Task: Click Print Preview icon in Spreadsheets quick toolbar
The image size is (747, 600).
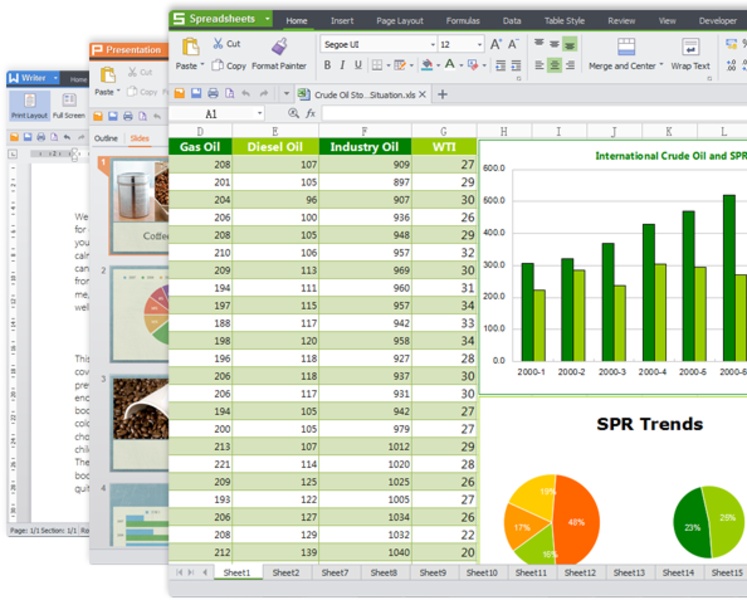Action: click(x=230, y=93)
